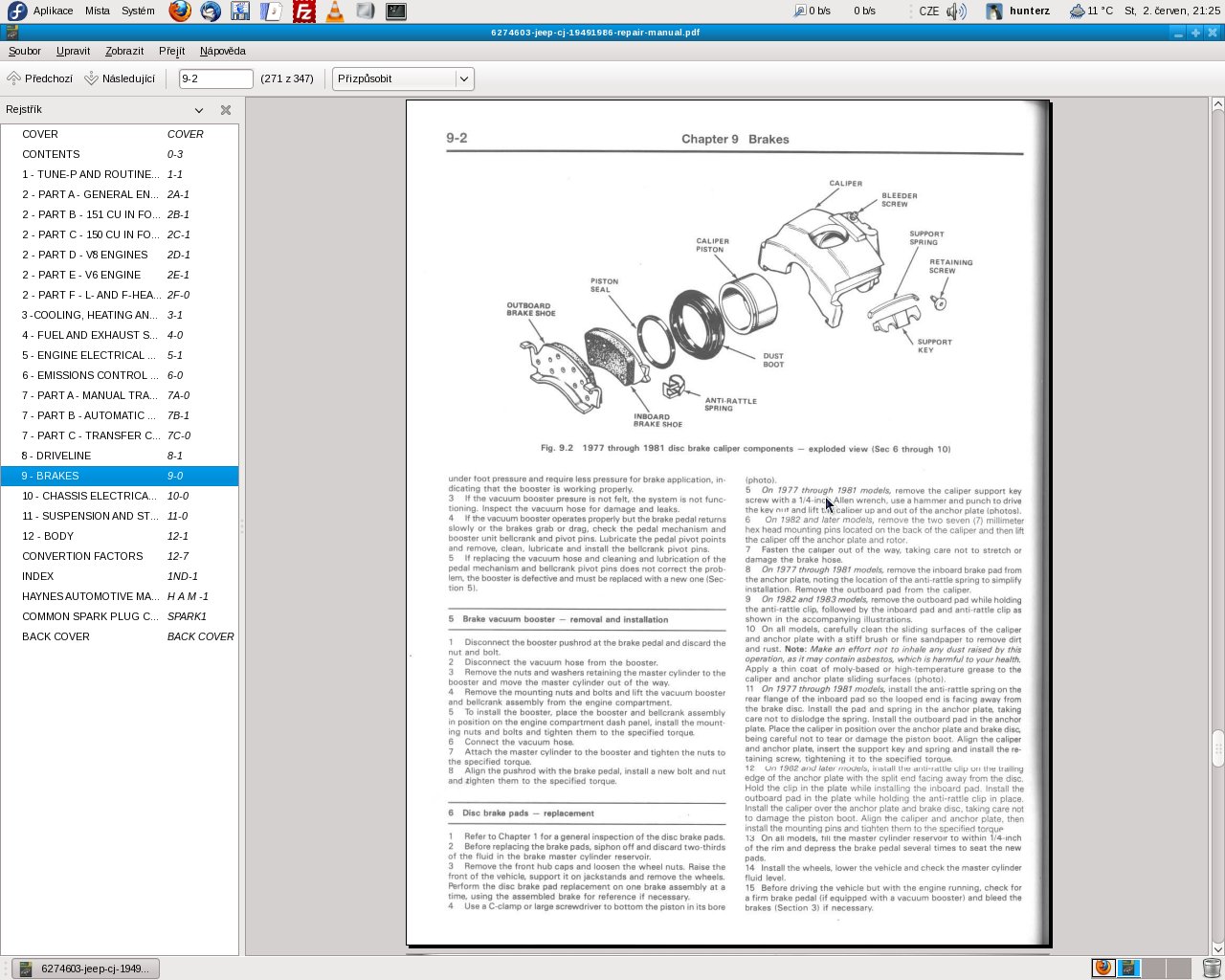This screenshot has height=980, width=1225.
Task: Open the Zobrazit menu
Action: point(124,51)
